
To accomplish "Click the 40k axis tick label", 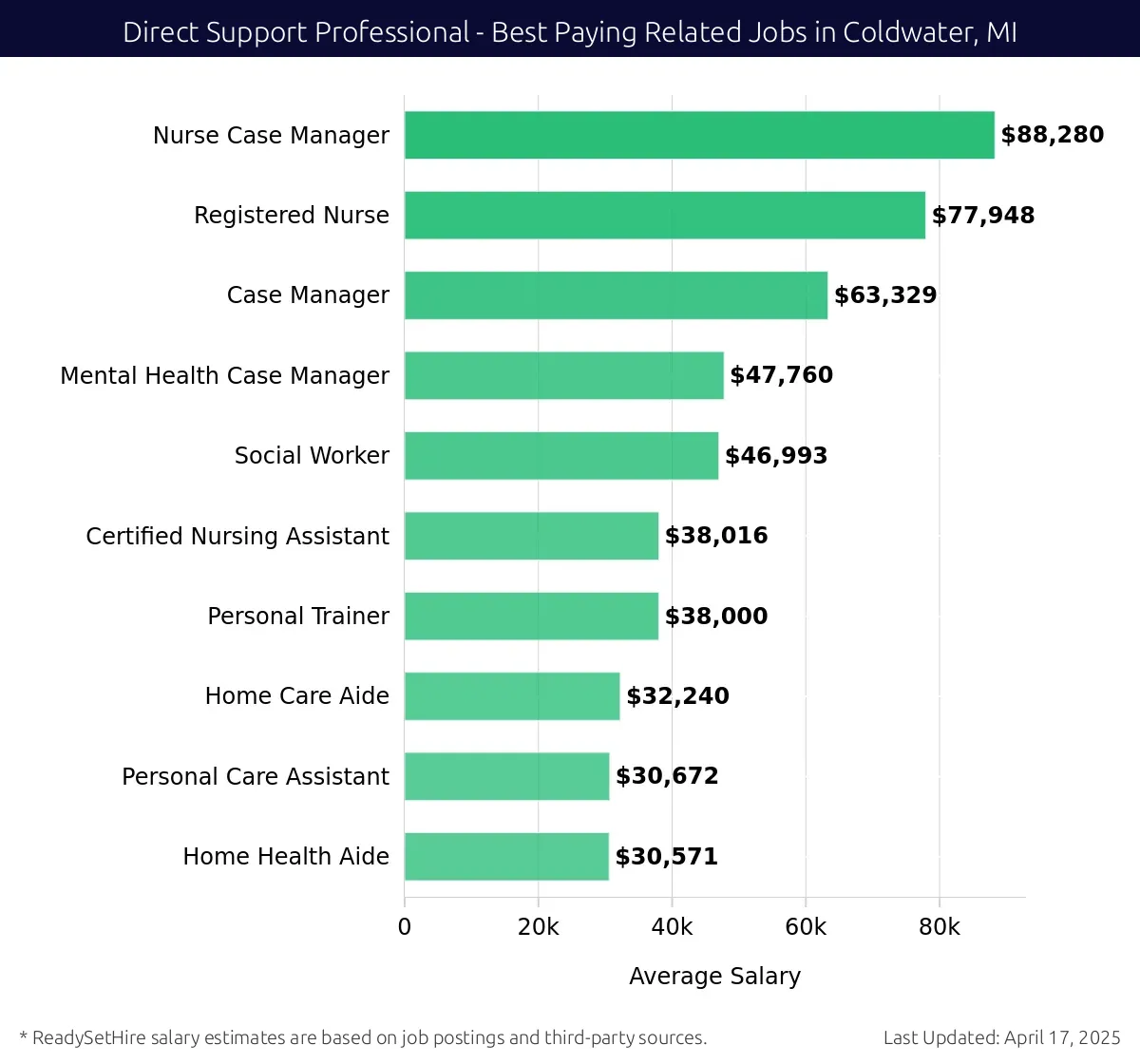I will tap(673, 927).
